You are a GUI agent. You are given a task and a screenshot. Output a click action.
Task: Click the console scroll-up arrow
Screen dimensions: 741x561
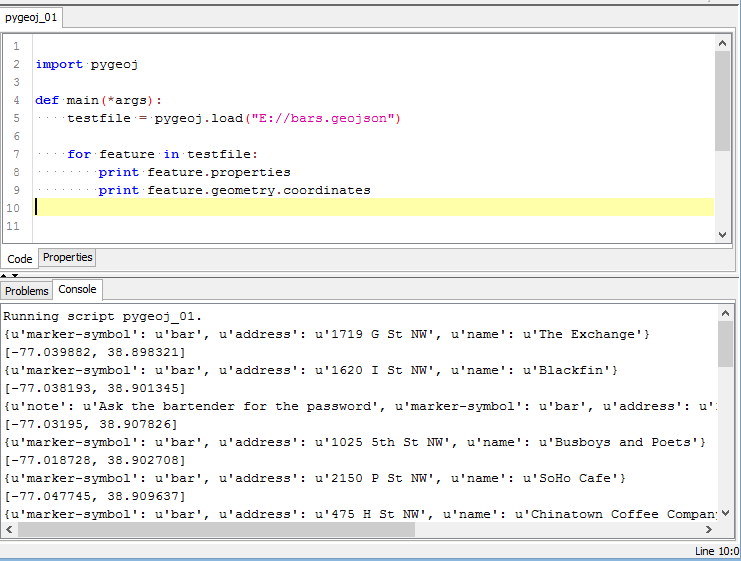(725, 314)
